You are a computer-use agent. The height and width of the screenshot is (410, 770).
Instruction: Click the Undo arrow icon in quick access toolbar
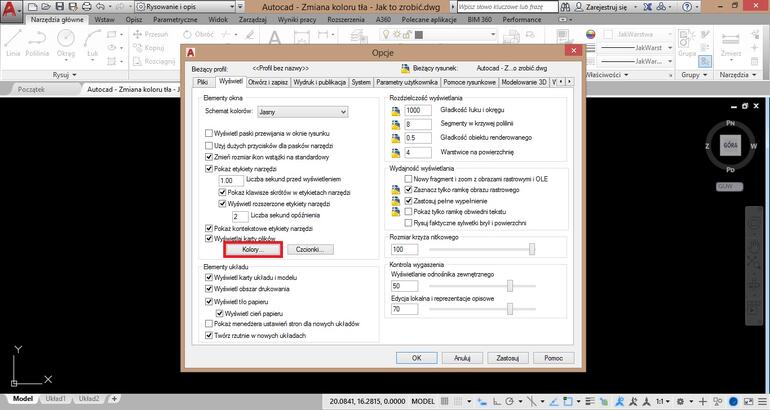click(100, 7)
